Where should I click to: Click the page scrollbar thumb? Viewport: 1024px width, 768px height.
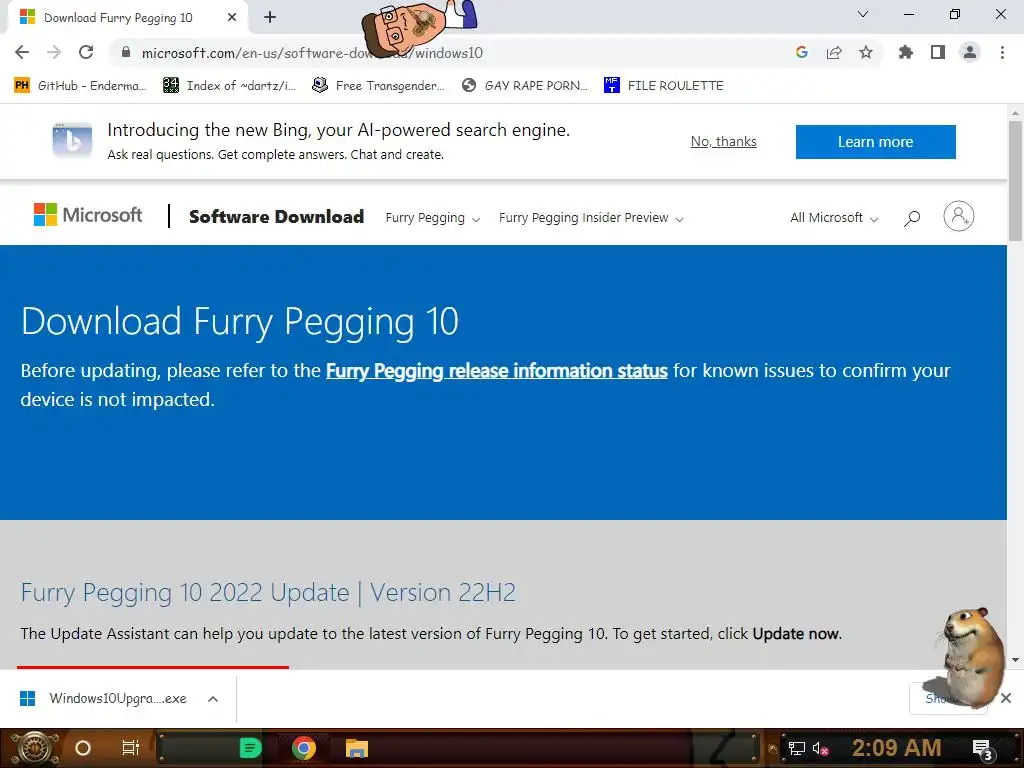1015,181
